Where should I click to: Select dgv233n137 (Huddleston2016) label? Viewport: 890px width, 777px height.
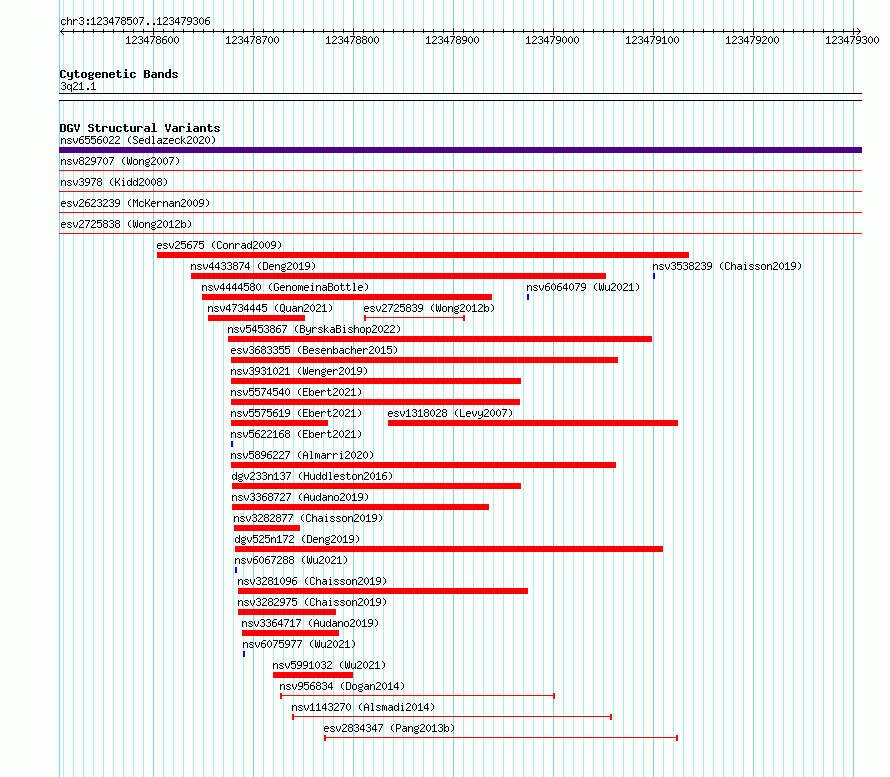[x=312, y=476]
